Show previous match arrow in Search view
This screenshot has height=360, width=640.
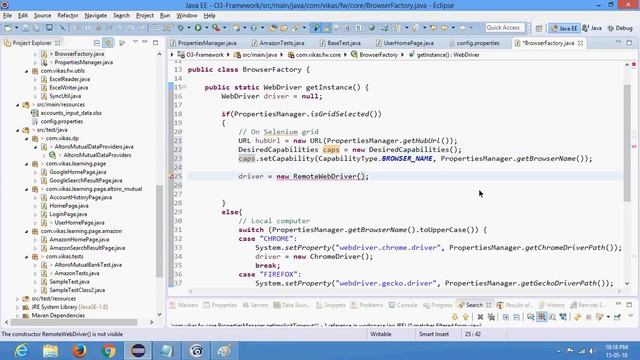tap(466, 317)
